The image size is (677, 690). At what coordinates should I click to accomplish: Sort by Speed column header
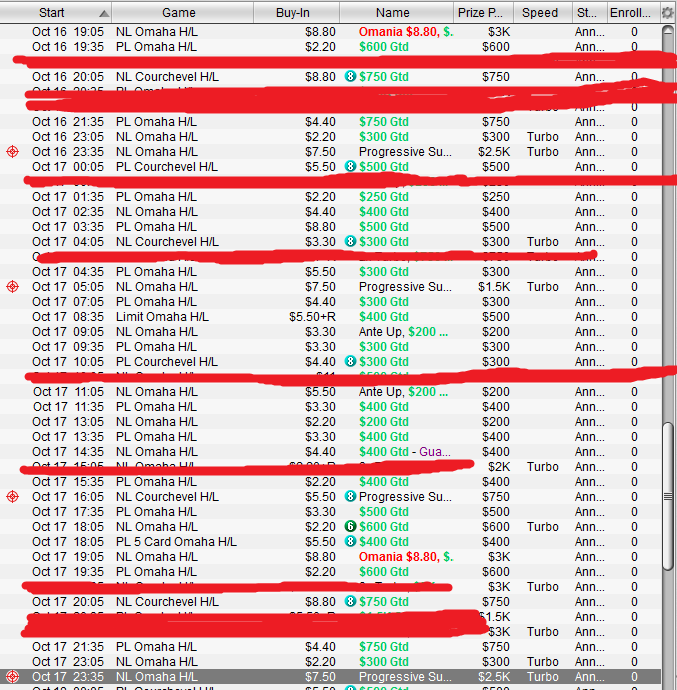(542, 12)
